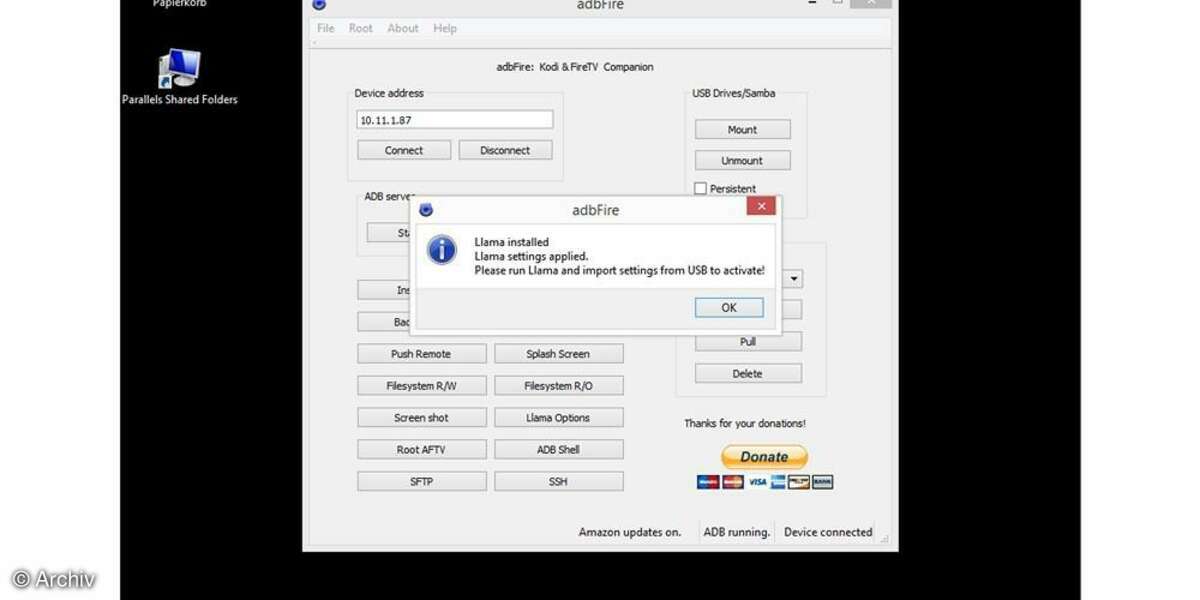
Task: Click the Connect button
Action: coord(404,150)
